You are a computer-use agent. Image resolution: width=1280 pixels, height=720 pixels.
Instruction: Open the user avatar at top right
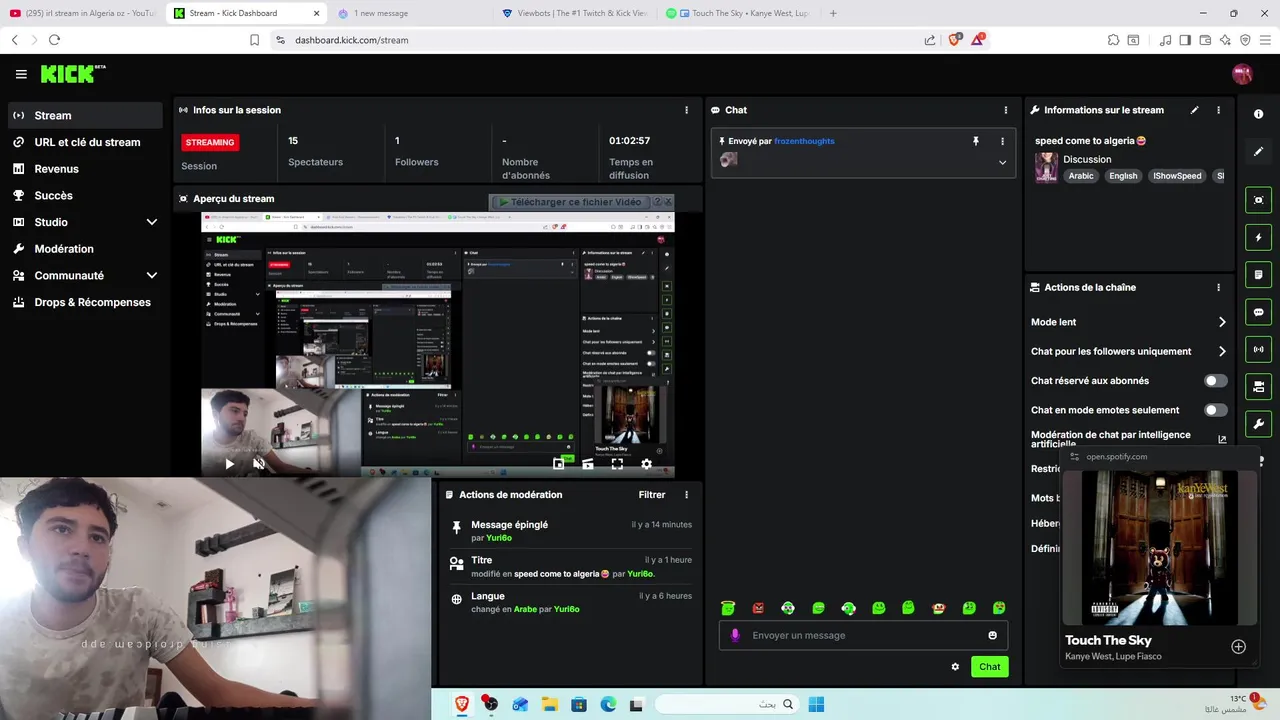[x=1242, y=74]
